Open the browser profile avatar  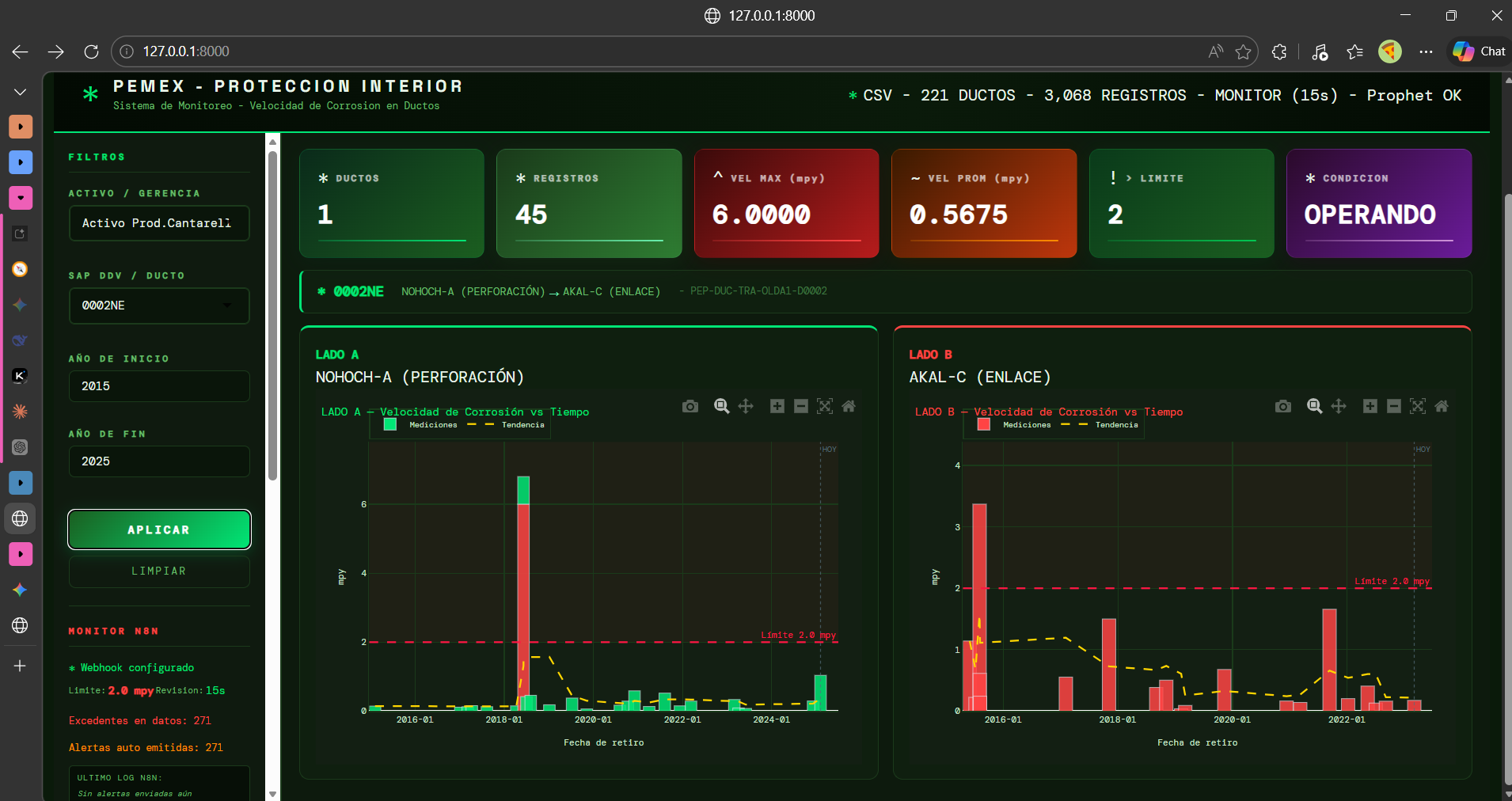1390,51
